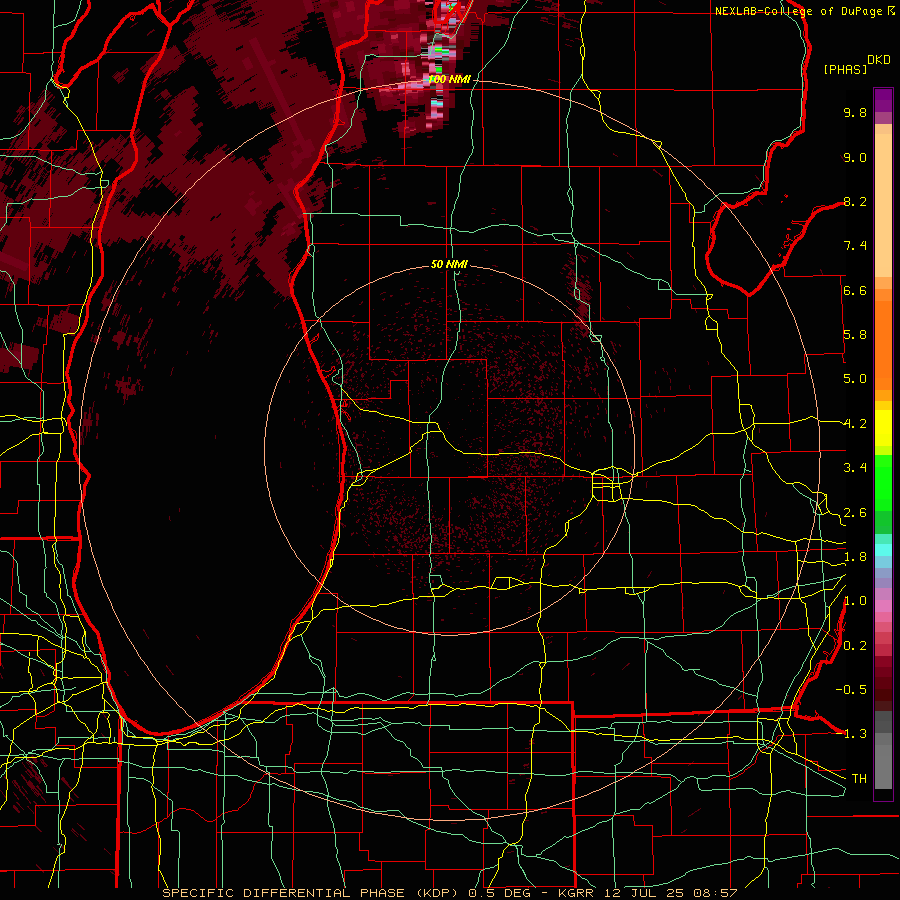The image size is (900, 900).
Task: Click the 6.6 value on the color scale
Action: tap(855, 290)
